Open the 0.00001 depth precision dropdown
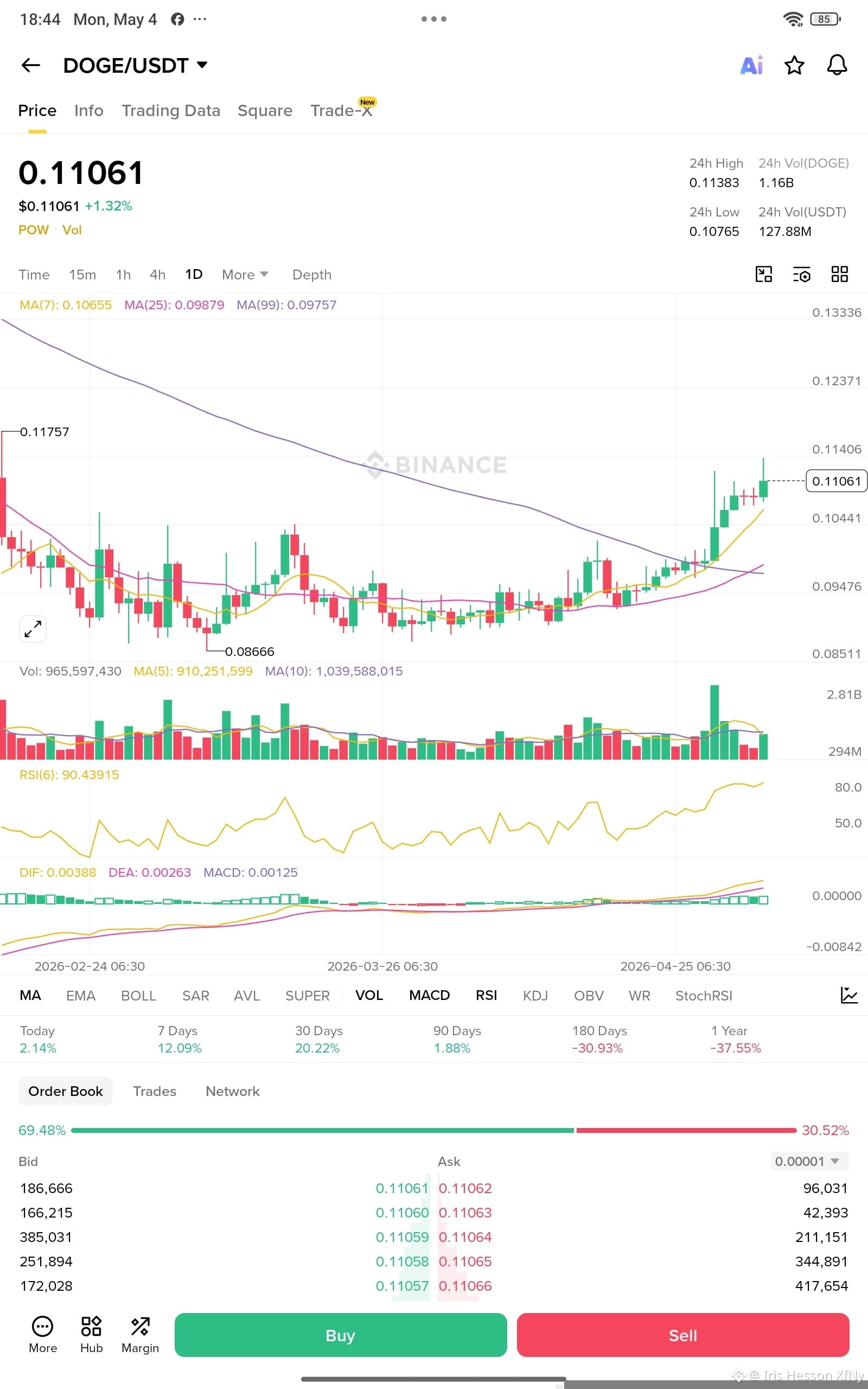Viewport: 868px width, 1389px height. click(x=808, y=1161)
